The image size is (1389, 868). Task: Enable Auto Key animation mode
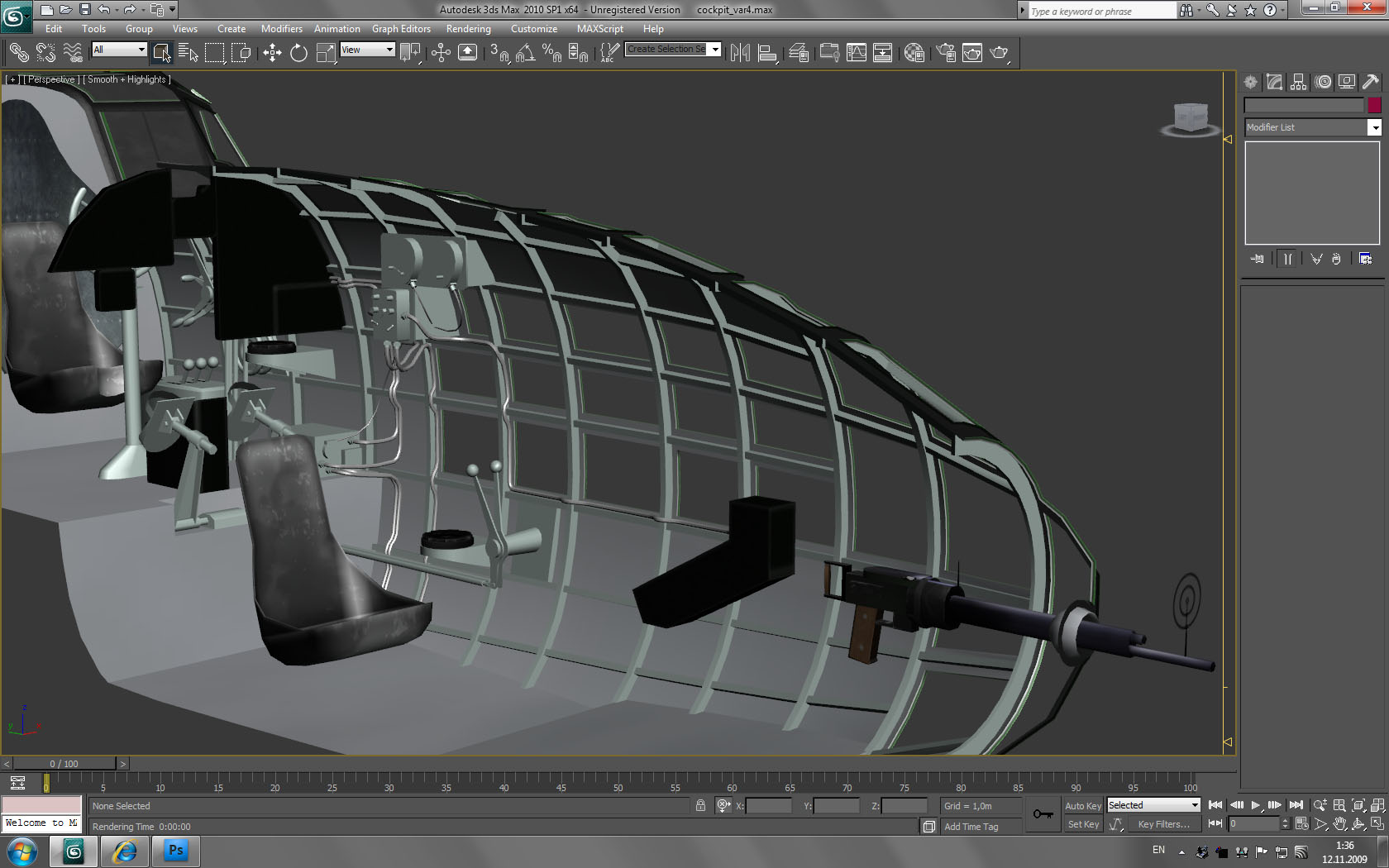pyautogui.click(x=1082, y=805)
